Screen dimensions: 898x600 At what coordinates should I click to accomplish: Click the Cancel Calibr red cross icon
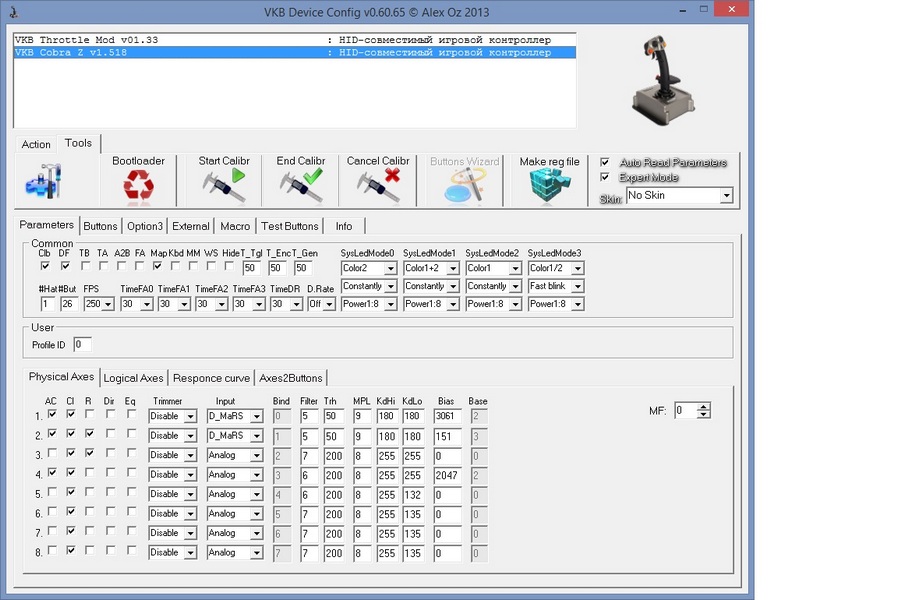378,185
